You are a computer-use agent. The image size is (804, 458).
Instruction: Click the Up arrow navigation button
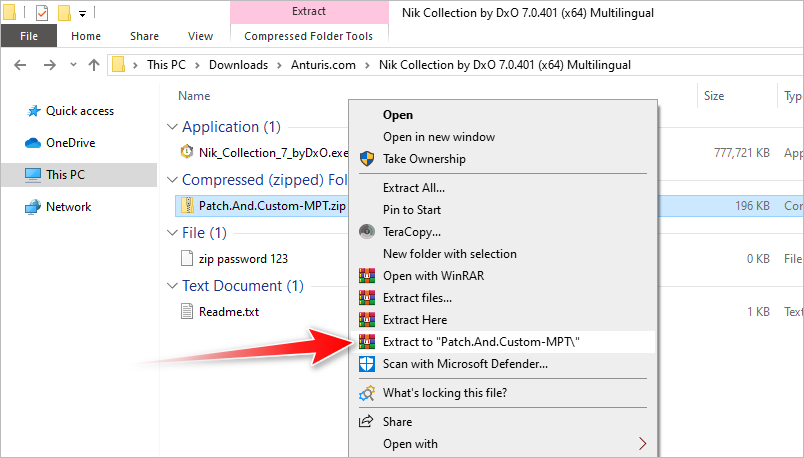94,65
